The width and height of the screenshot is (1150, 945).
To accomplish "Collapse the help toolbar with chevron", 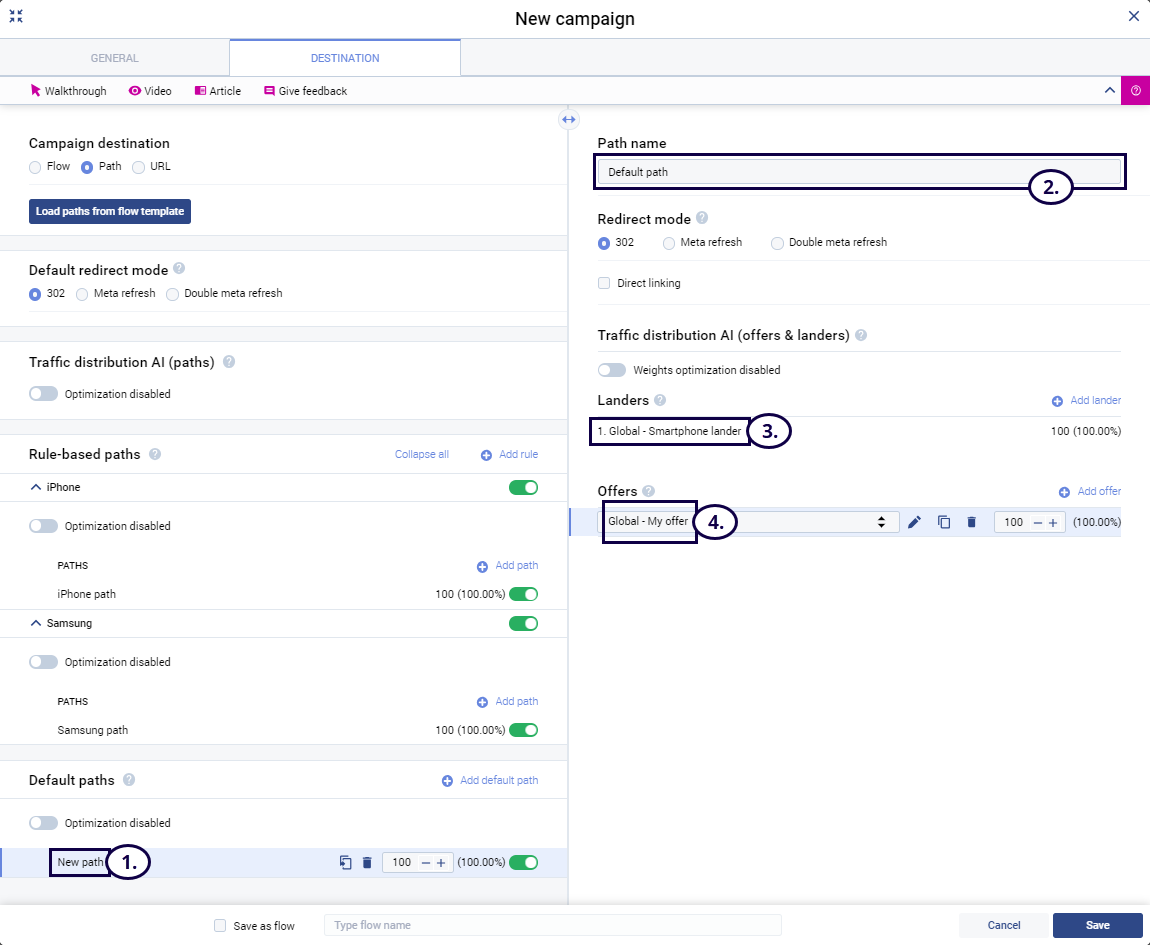I will point(1109,90).
